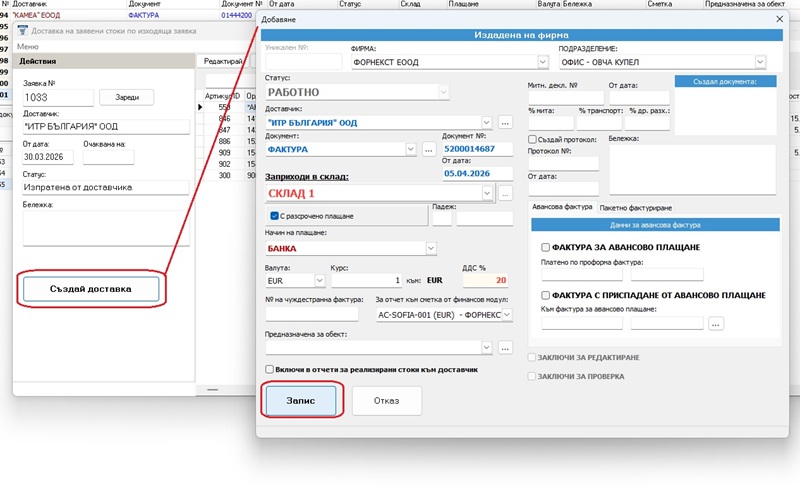Click ellipsis button next to Документ

click(x=429, y=150)
